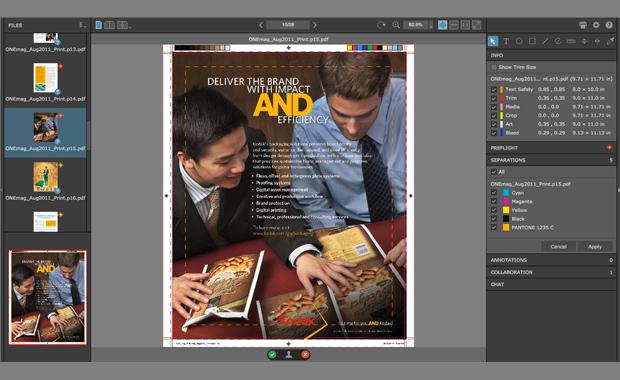Click the Black color swatch
The image size is (620, 380).
click(x=506, y=219)
